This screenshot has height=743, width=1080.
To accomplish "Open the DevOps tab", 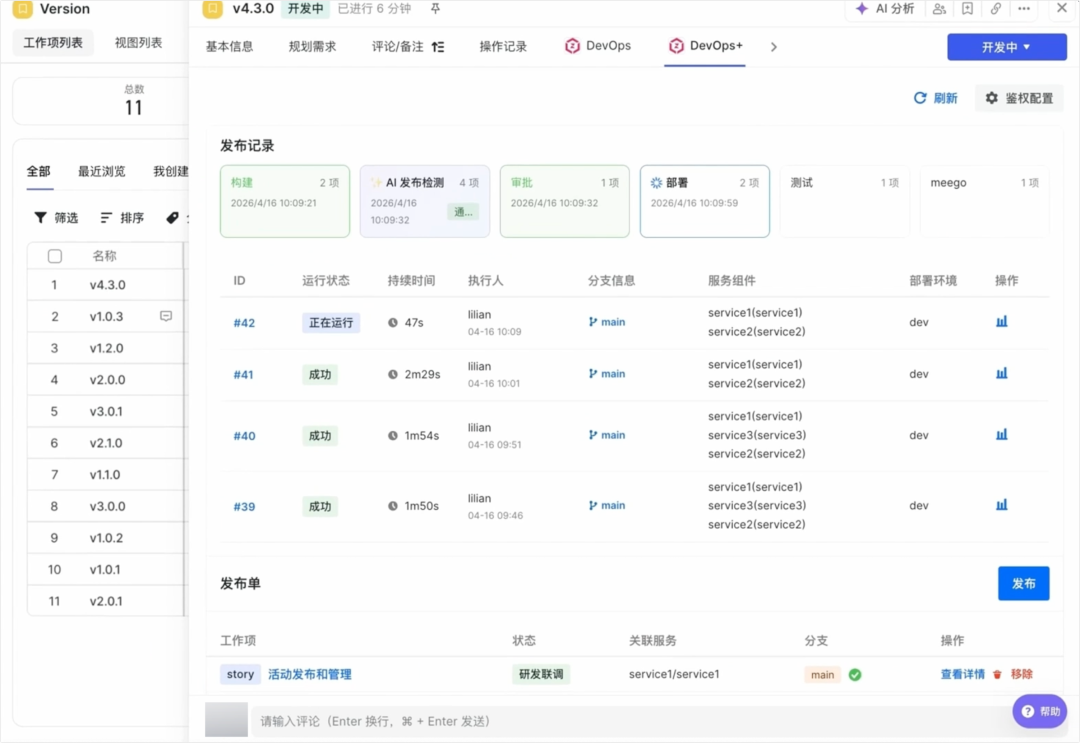I will (x=598, y=46).
